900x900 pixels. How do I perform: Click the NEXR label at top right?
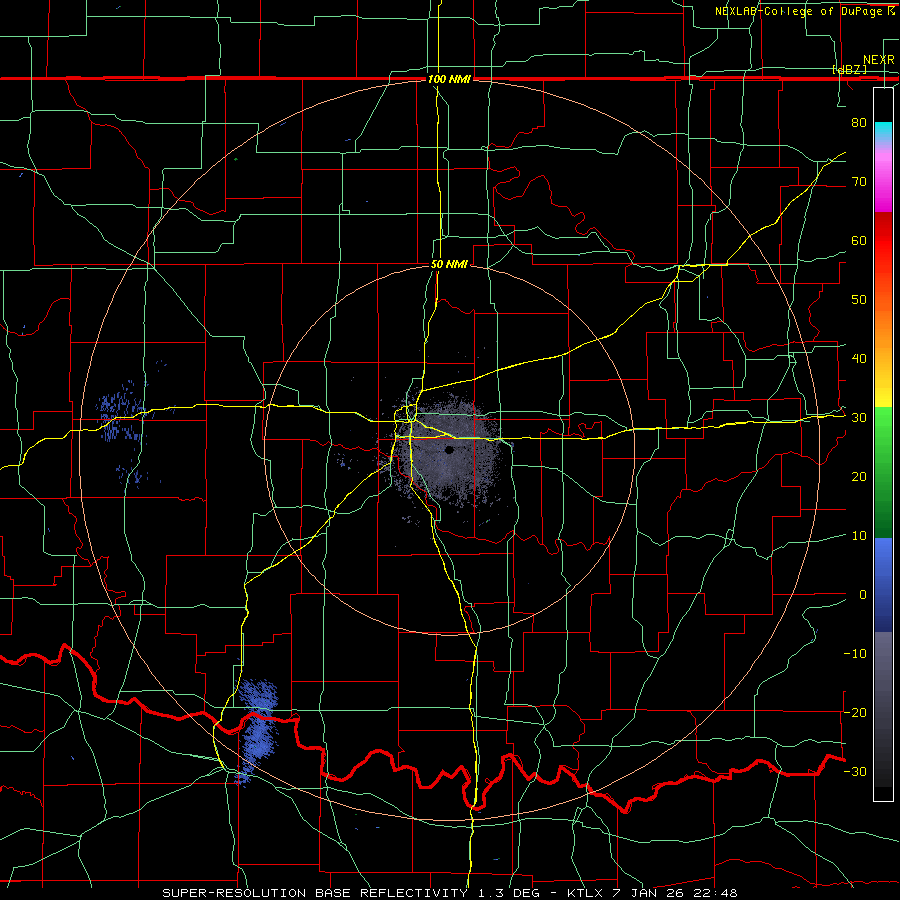(878, 60)
